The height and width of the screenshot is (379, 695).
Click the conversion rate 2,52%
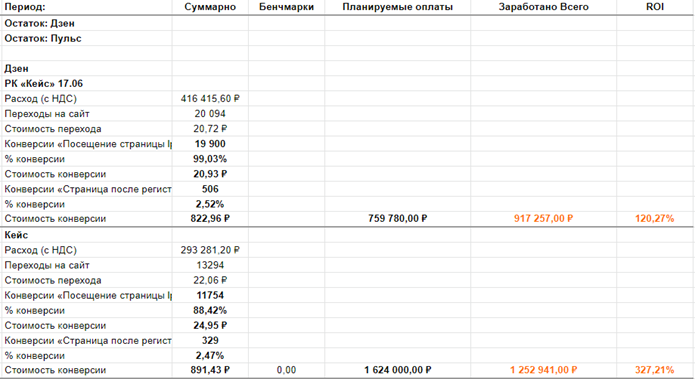(210, 204)
